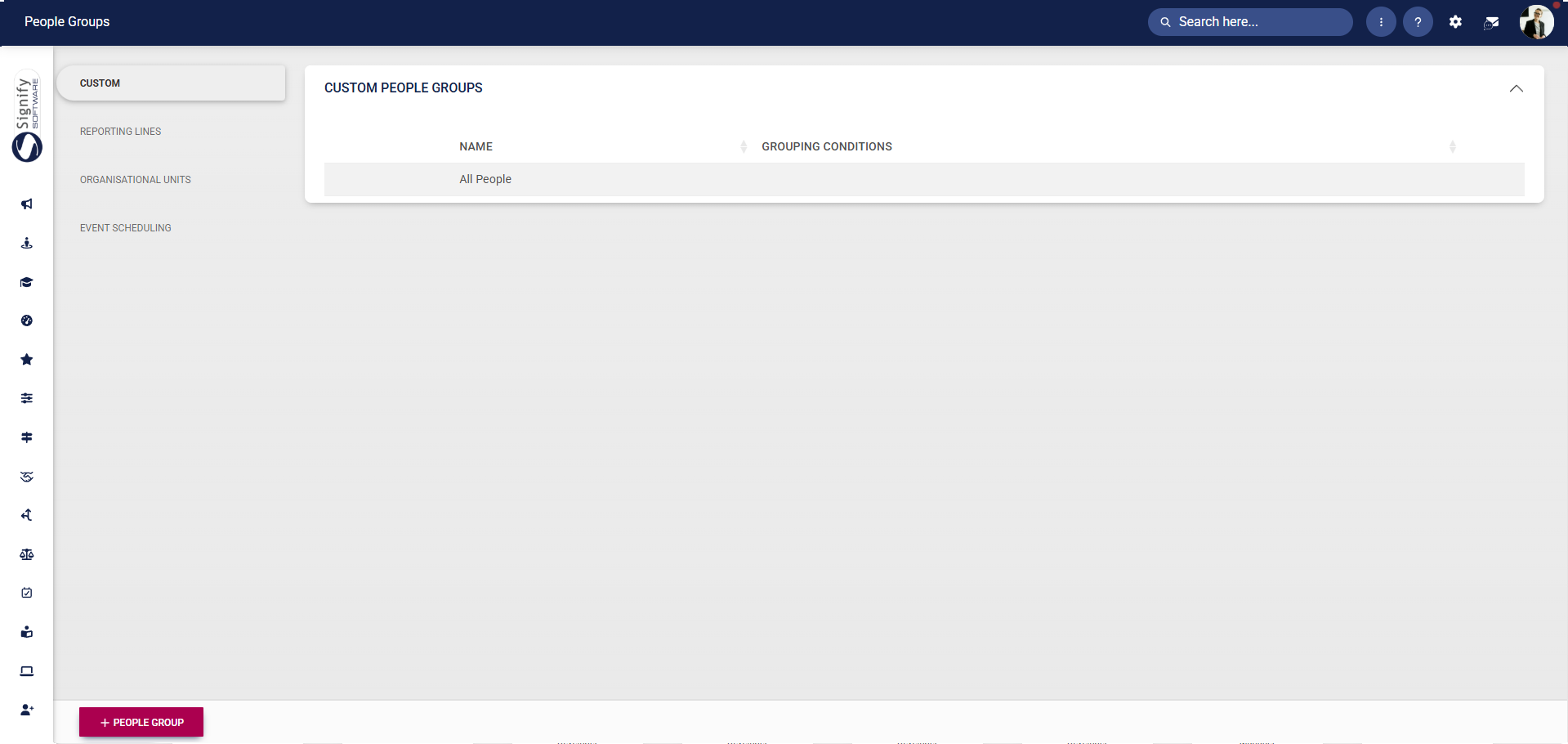This screenshot has width=1568, height=744.
Task: Collapse the Custom People Groups panel
Action: click(1516, 88)
